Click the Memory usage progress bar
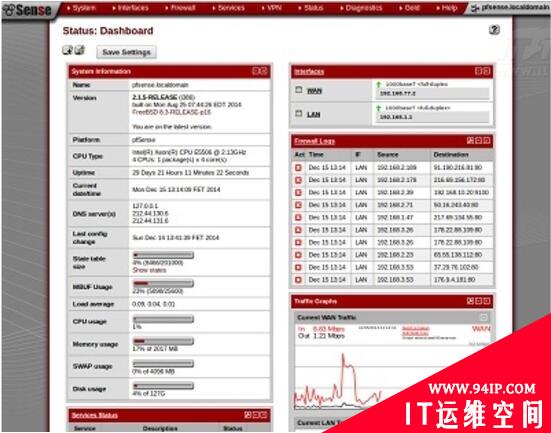Screen dimensions: 551x433 click(x=163, y=341)
